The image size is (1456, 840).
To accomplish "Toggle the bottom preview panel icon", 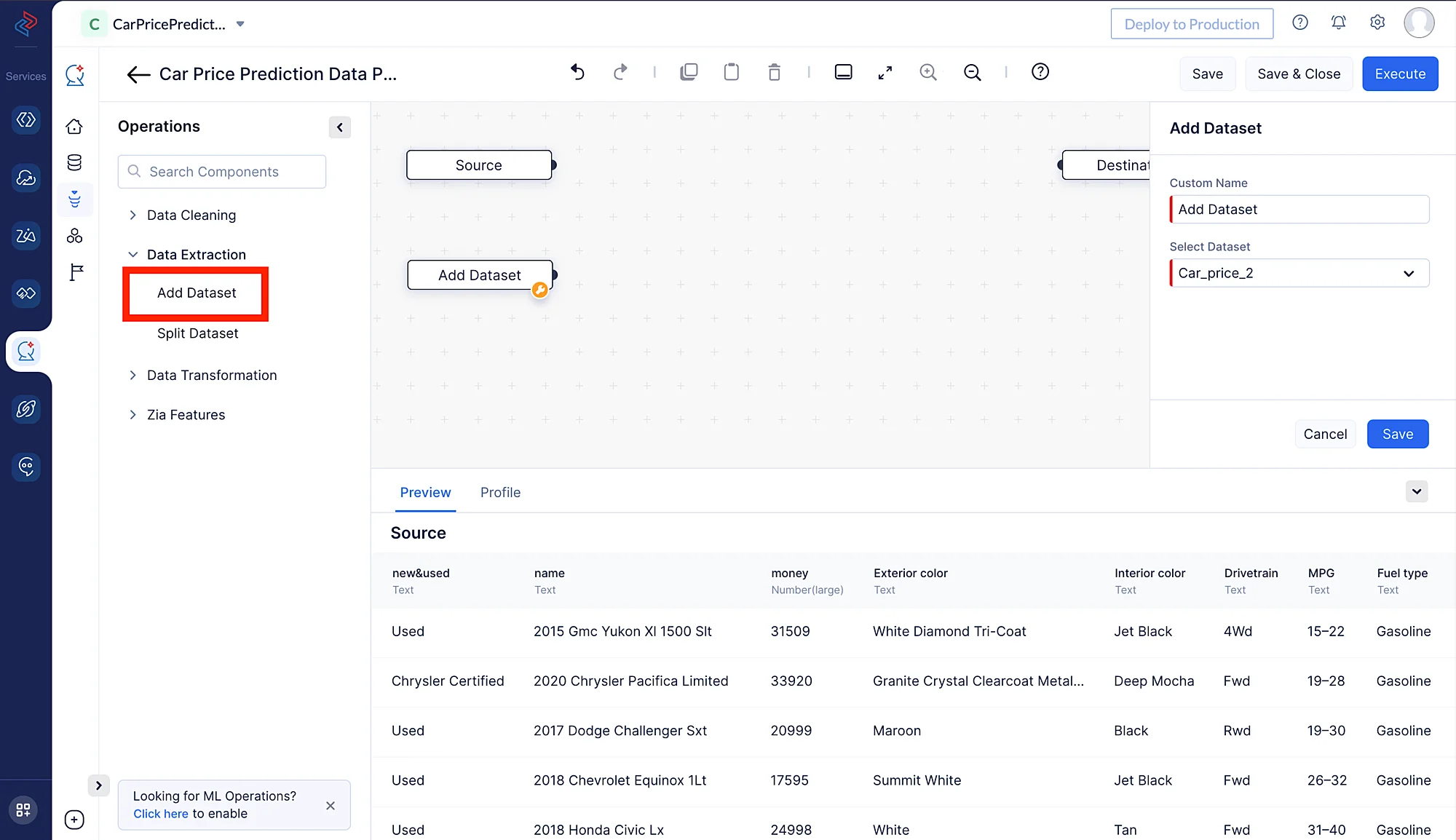I will [843, 72].
